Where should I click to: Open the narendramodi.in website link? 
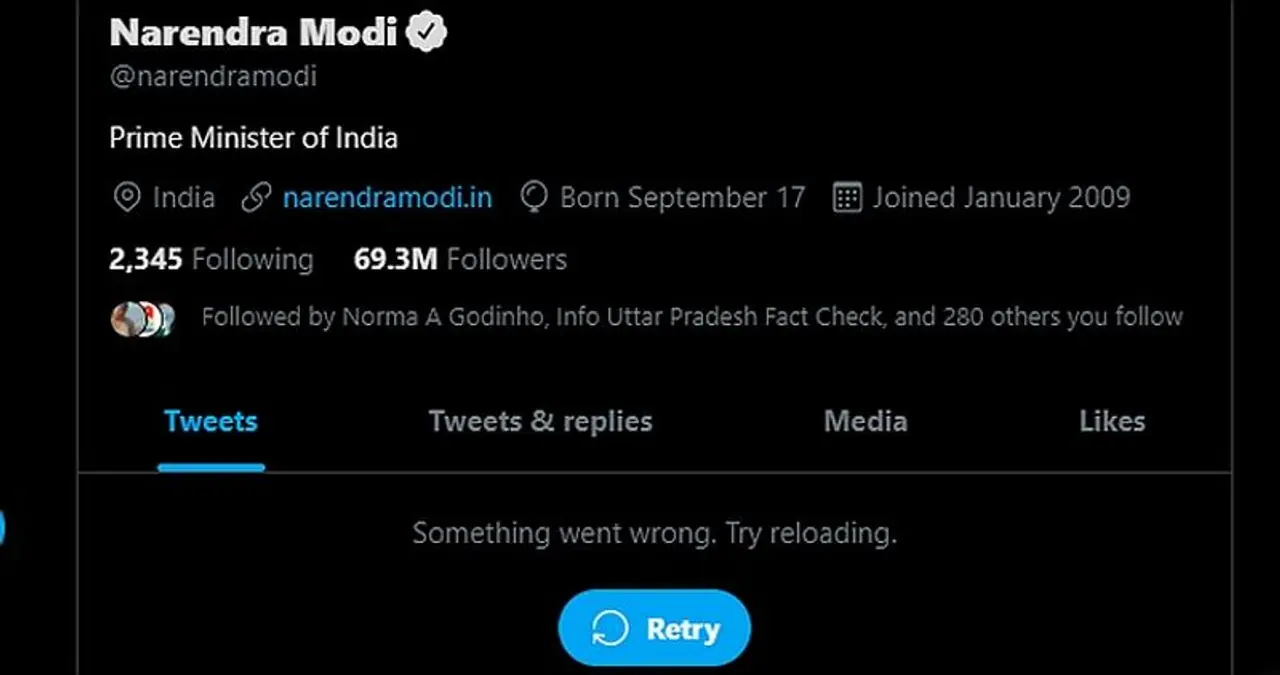pyautogui.click(x=387, y=198)
